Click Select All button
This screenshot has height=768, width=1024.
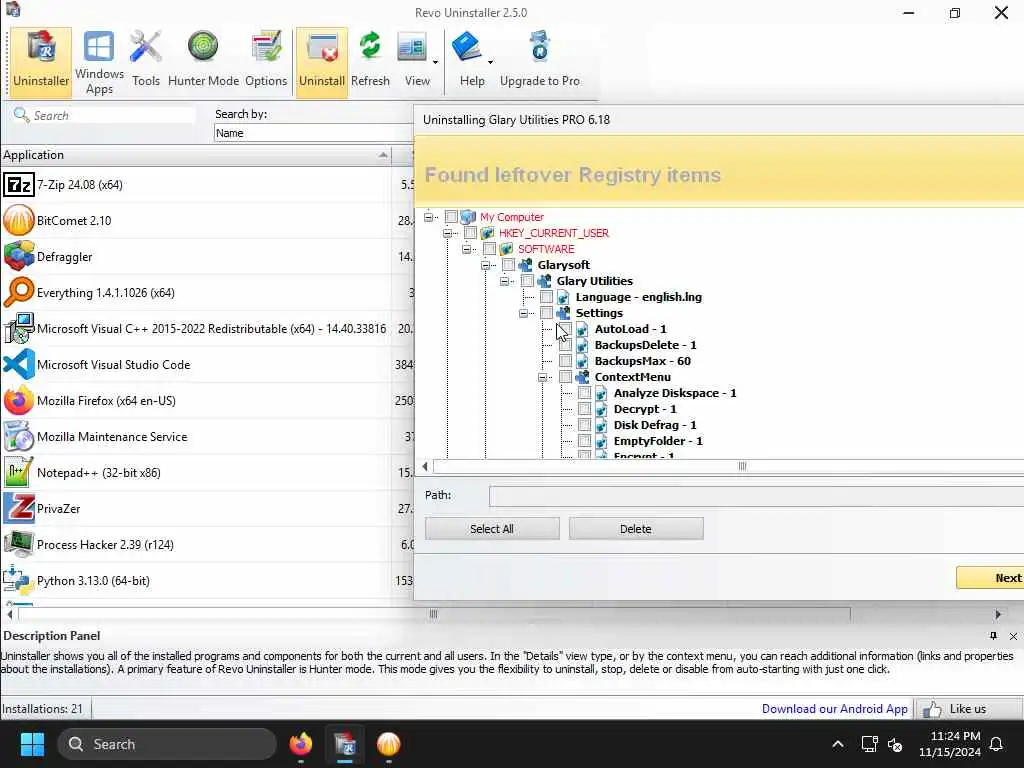click(492, 528)
